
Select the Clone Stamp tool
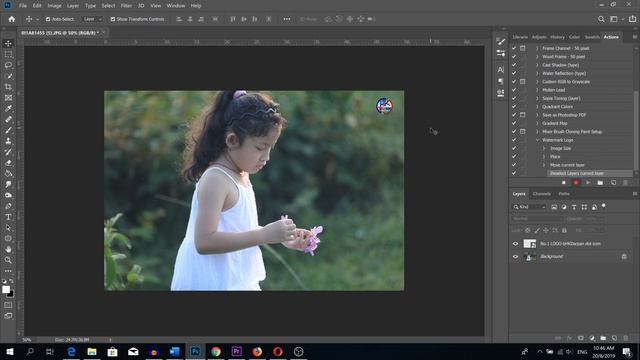click(x=8, y=141)
